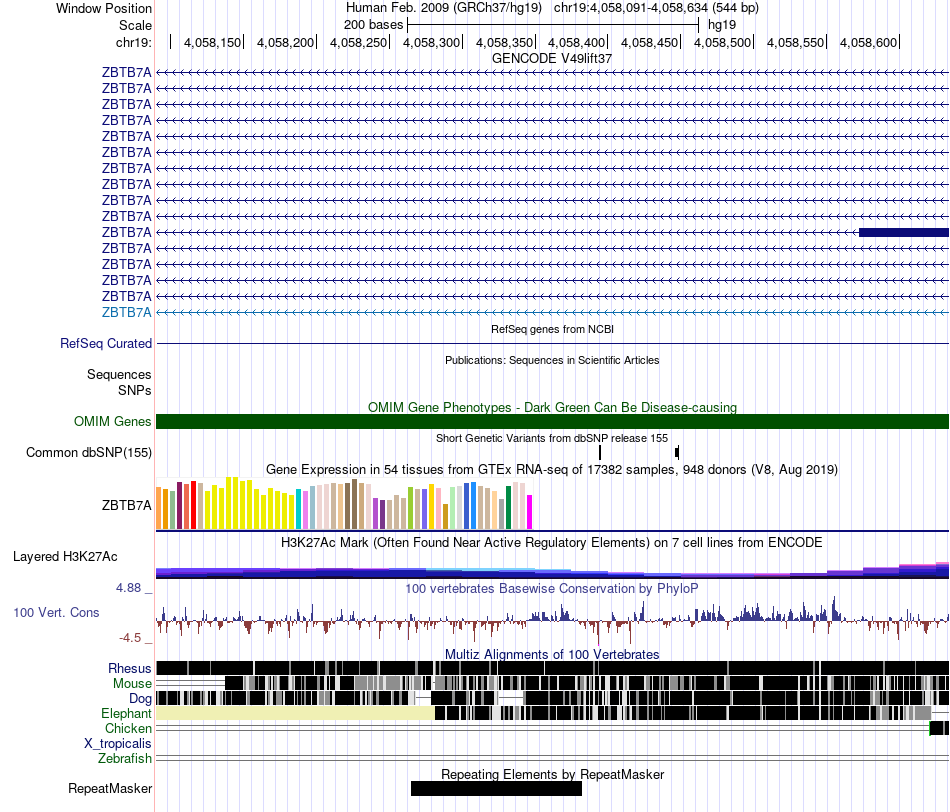
Task: Click the OMIM Genes label
Action: point(113,421)
